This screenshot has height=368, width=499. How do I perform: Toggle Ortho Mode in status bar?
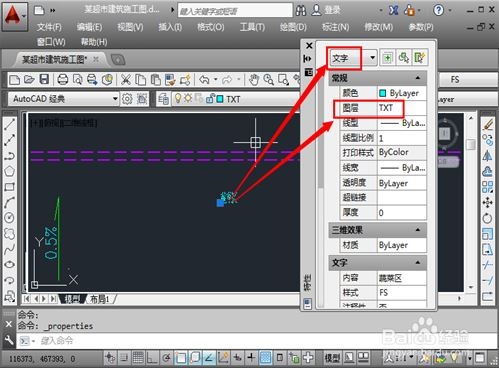point(152,358)
